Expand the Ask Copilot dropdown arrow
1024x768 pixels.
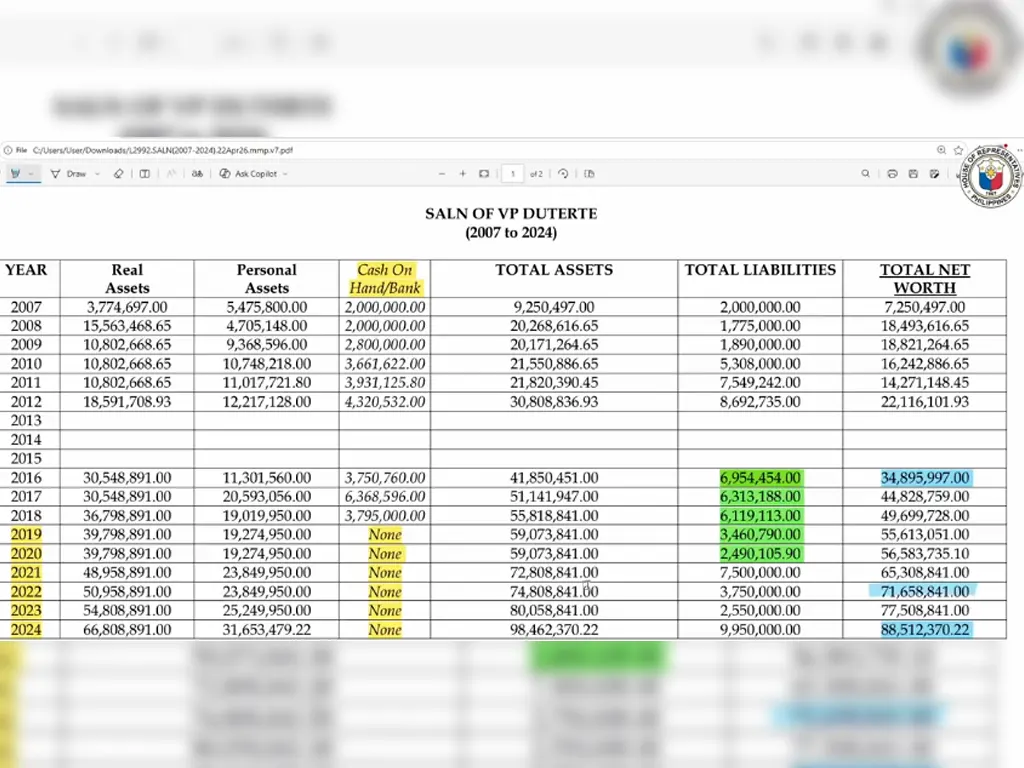tap(285, 174)
